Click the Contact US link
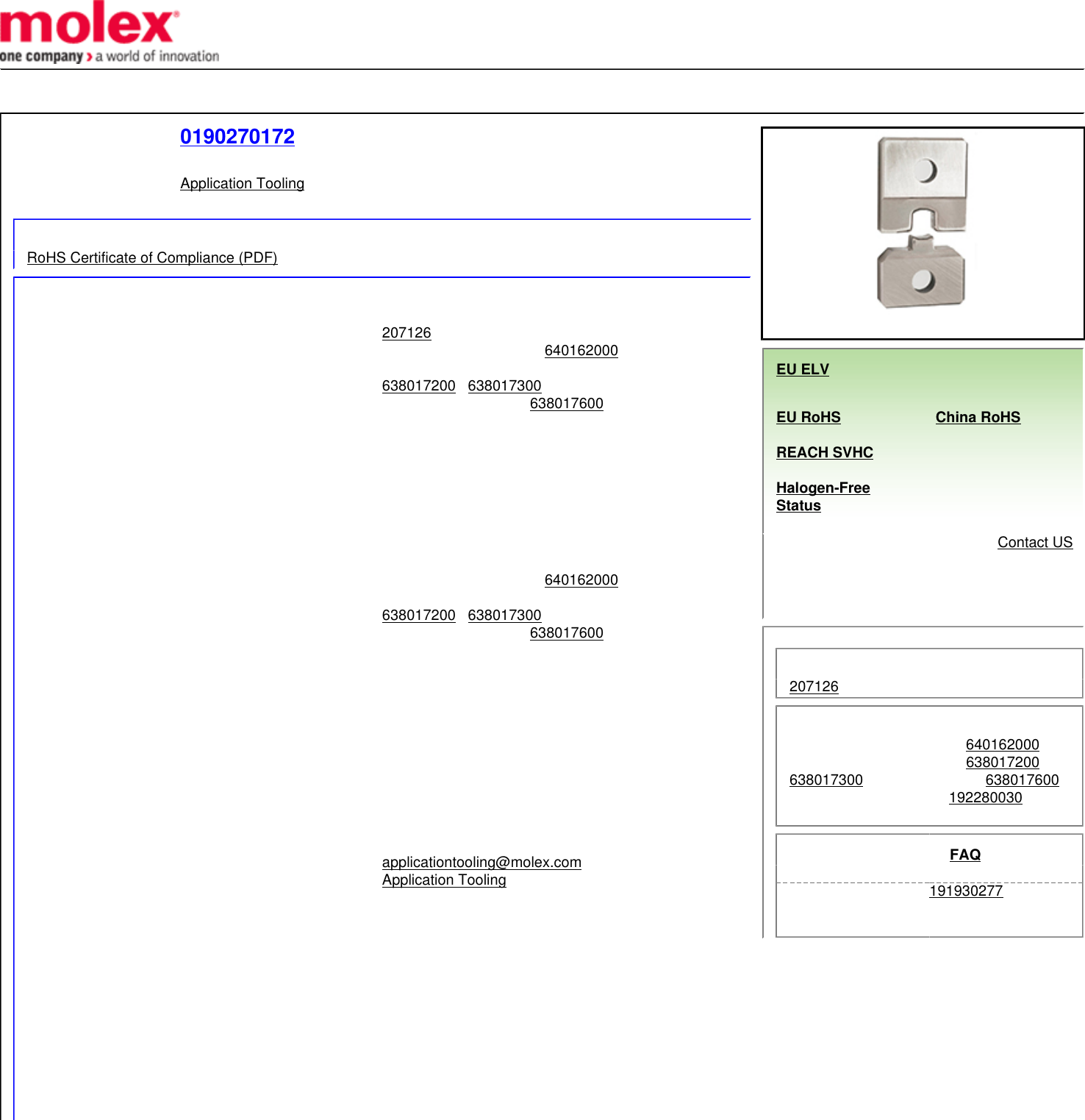The width and height of the screenshot is (1085, 1120). [x=1034, y=542]
